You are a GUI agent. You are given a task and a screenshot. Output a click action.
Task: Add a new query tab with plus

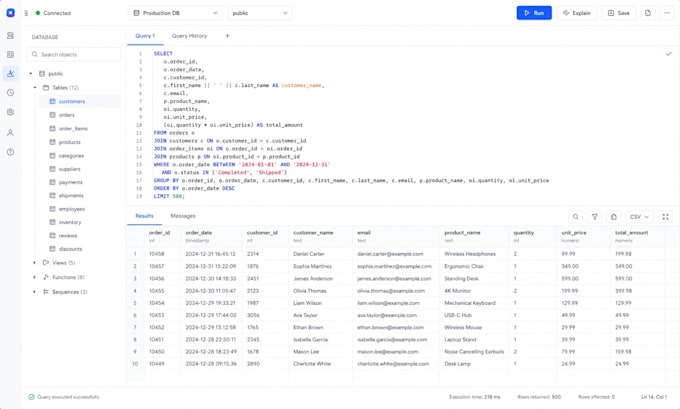point(227,36)
